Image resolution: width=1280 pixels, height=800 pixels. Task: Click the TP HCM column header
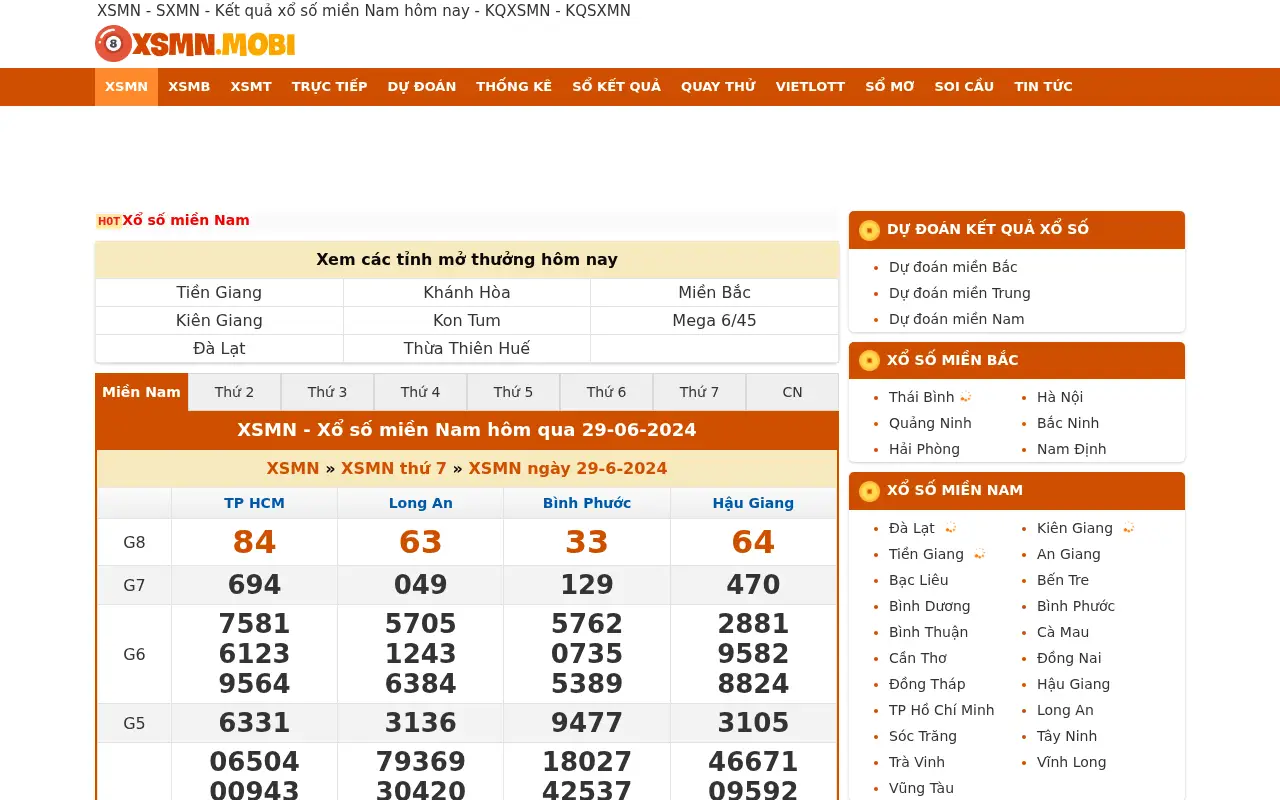(254, 503)
